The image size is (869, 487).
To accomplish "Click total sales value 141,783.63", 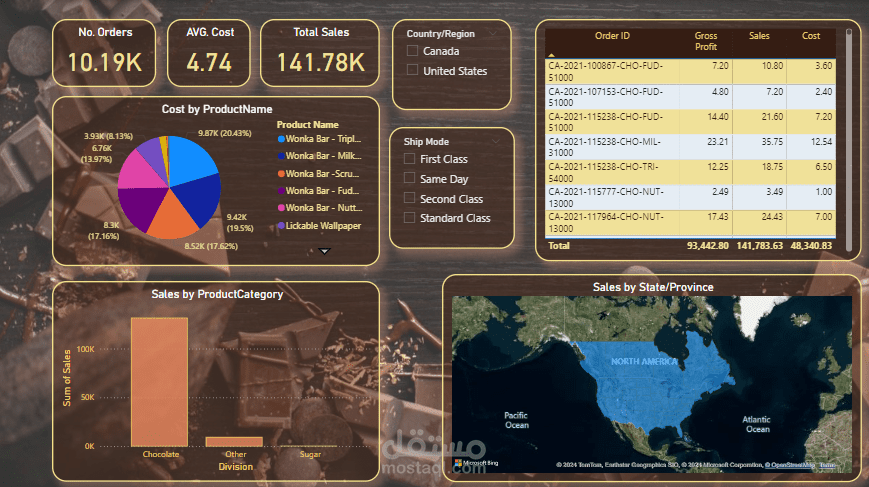I will pyautogui.click(x=759, y=245).
